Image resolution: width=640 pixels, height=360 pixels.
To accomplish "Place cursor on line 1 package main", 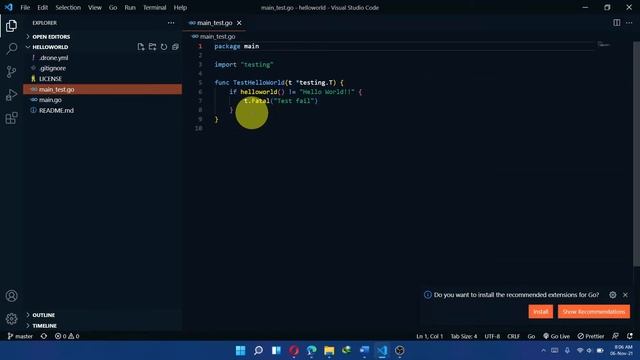I will (x=237, y=46).
